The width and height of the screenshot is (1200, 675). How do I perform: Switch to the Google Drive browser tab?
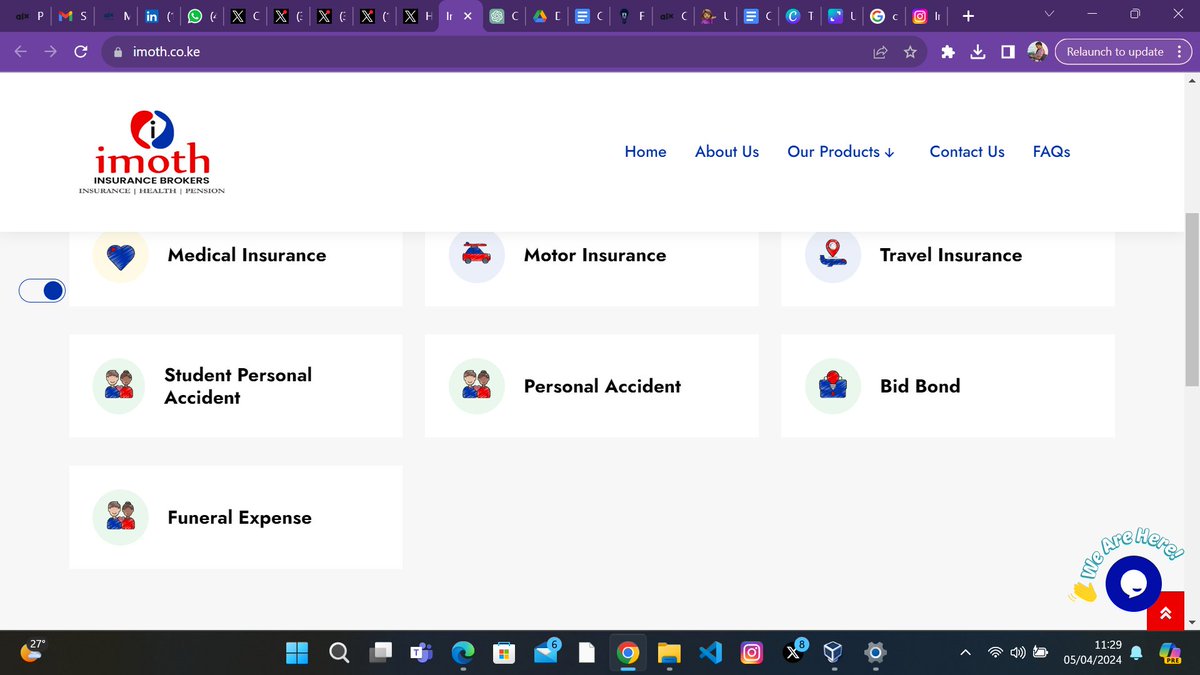coord(546,16)
